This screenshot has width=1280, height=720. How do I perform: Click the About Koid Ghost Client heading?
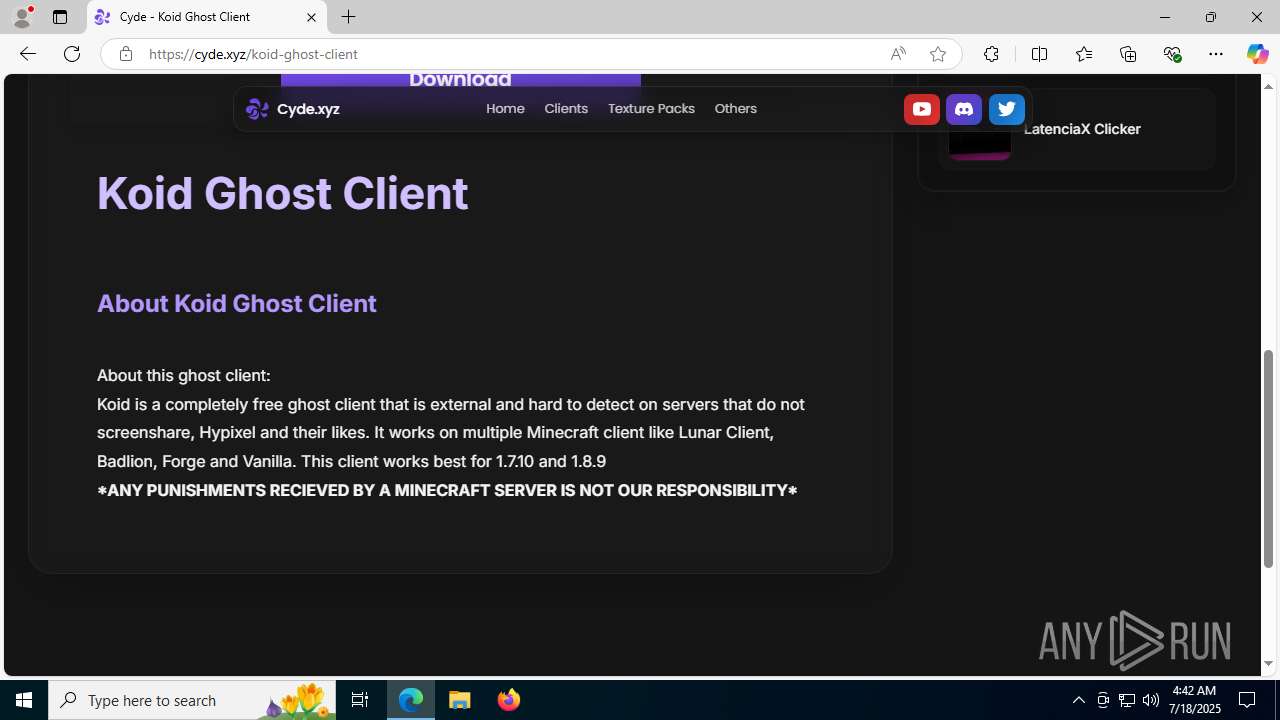tap(237, 303)
